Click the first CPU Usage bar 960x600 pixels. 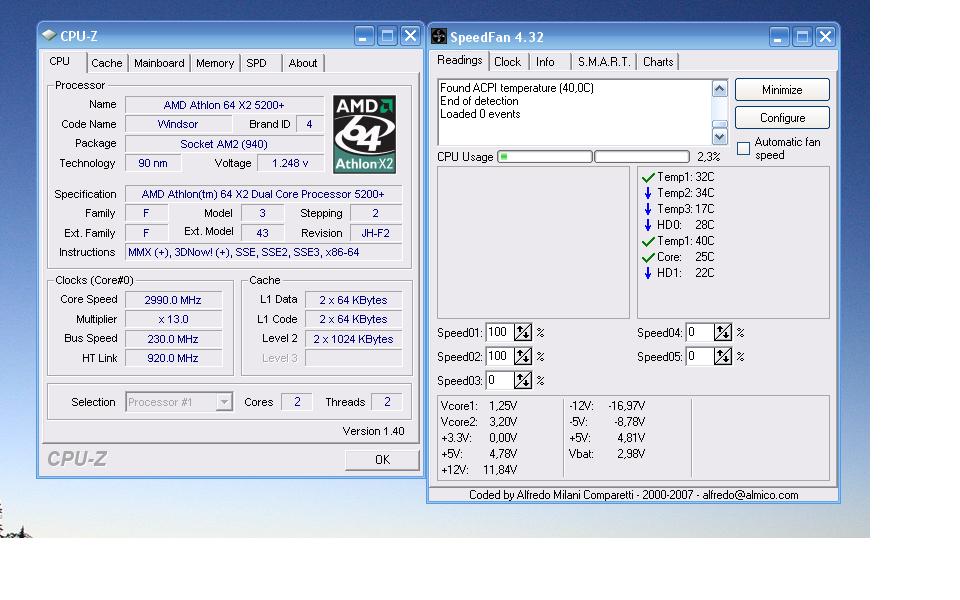pyautogui.click(x=545, y=157)
